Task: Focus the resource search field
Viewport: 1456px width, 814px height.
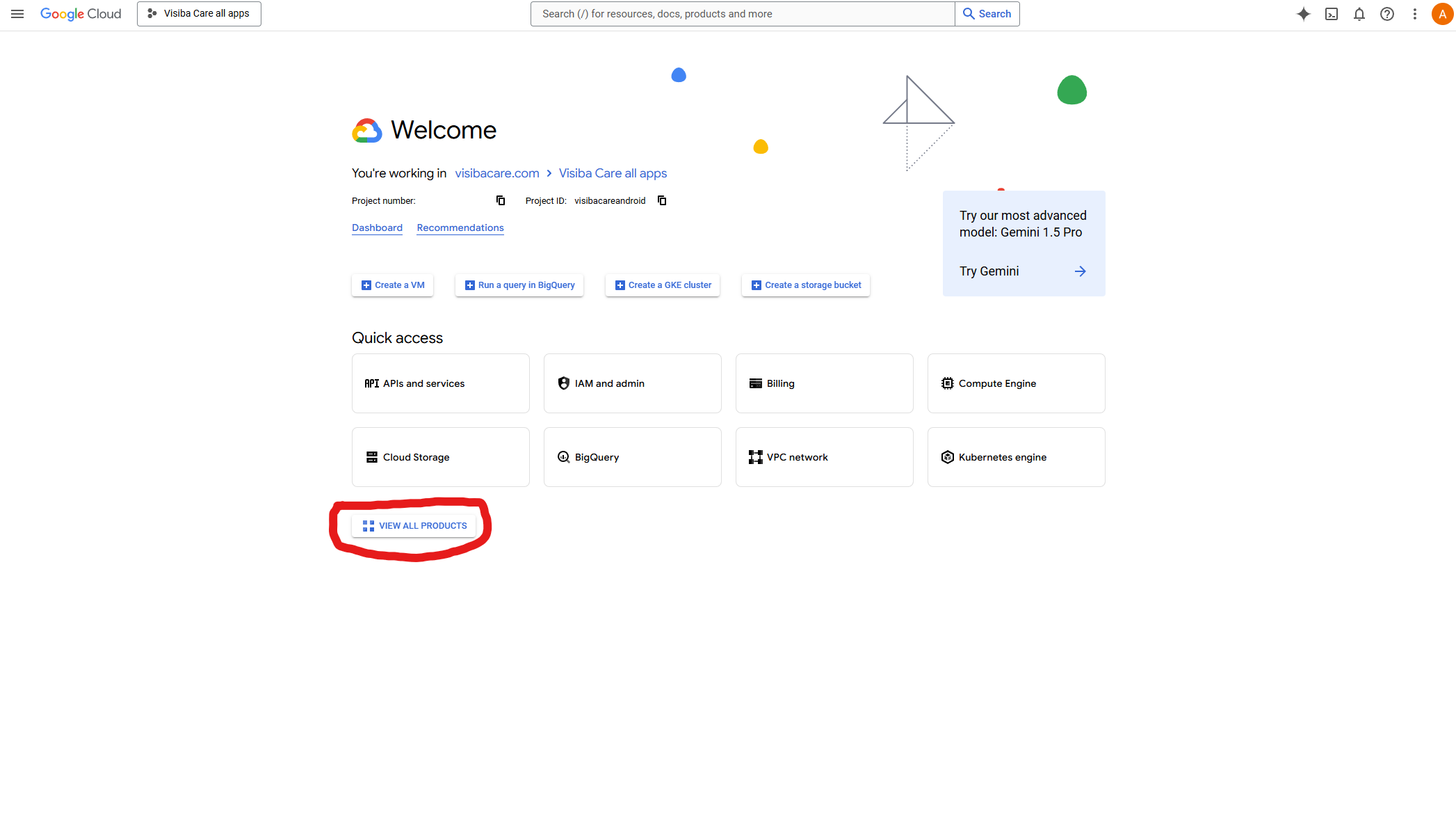Action: (x=743, y=14)
